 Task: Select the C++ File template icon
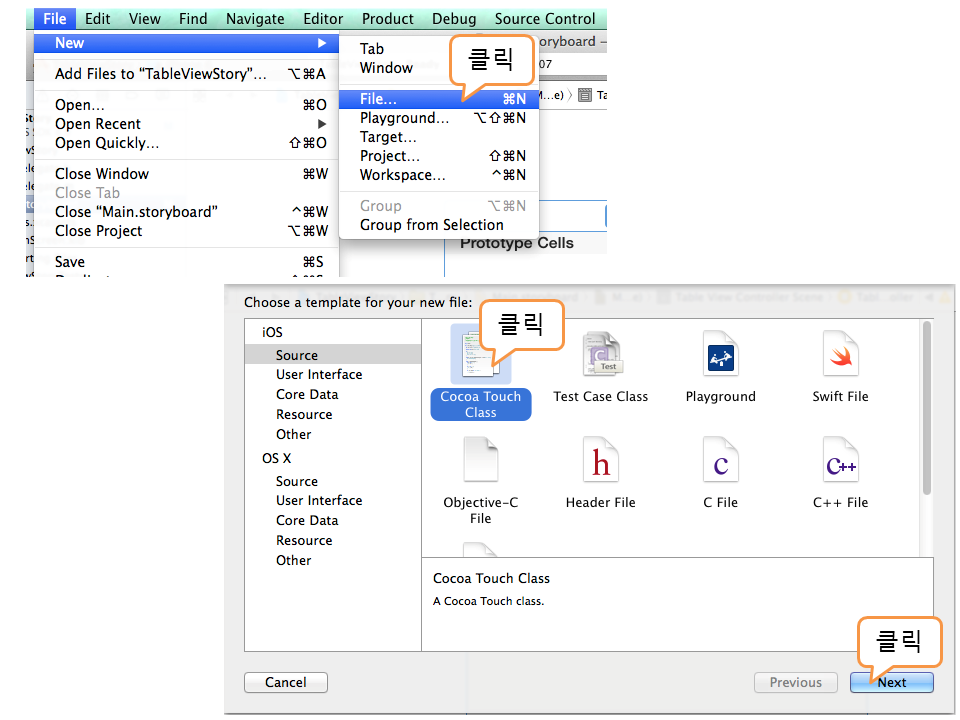tap(840, 463)
